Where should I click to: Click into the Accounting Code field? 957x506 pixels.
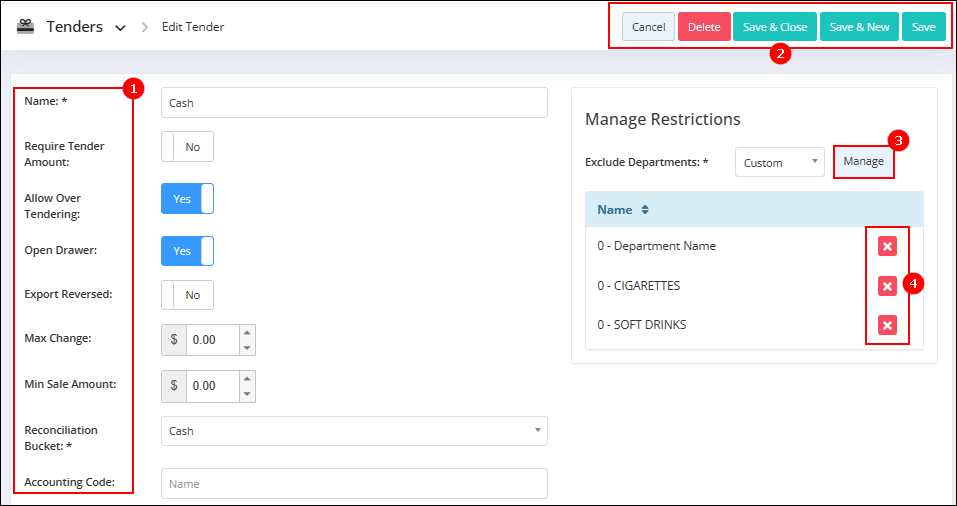tap(354, 483)
